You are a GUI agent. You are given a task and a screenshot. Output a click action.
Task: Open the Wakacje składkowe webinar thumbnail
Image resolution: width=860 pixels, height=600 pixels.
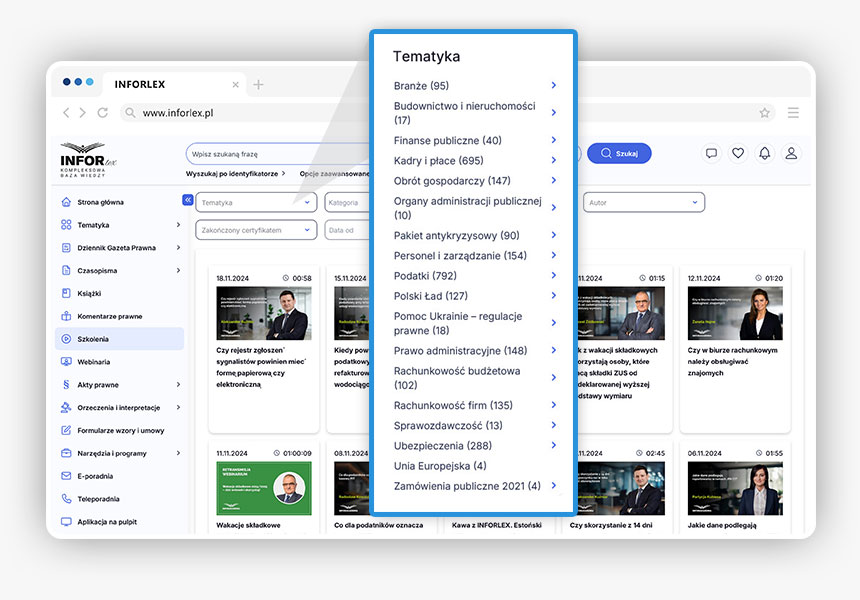pos(264,488)
